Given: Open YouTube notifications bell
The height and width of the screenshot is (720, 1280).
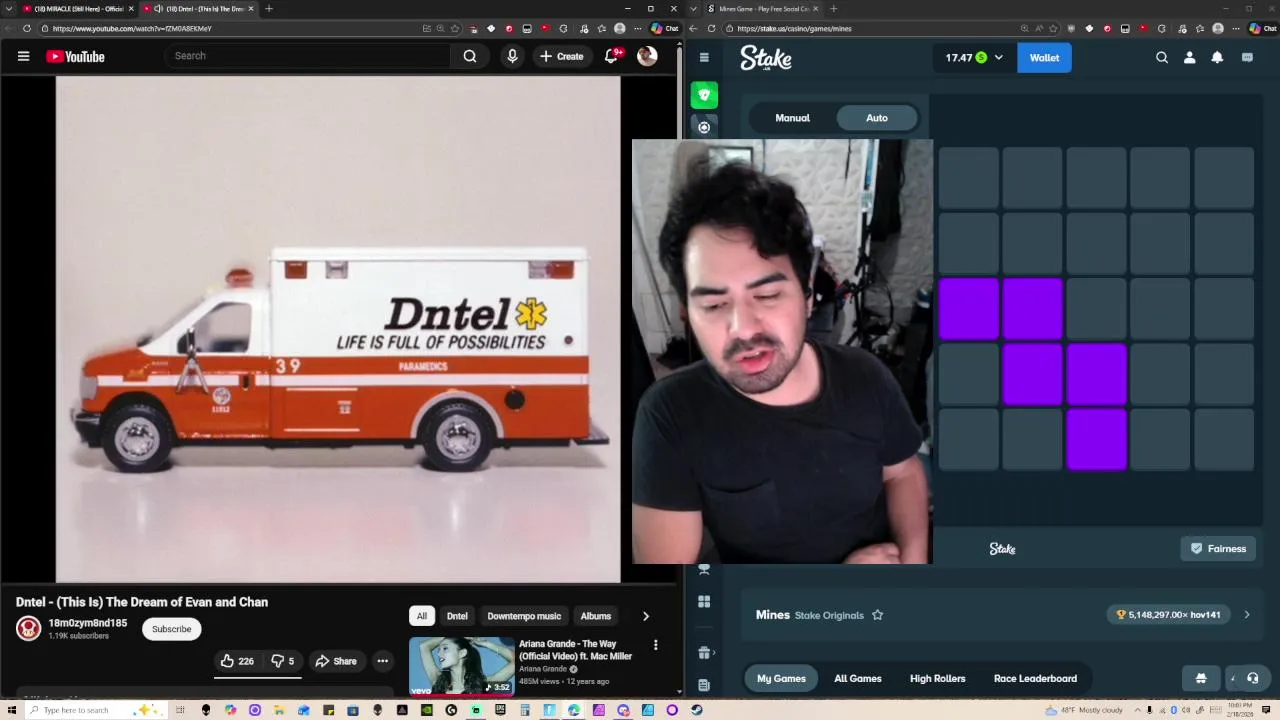Looking at the screenshot, I should (x=611, y=56).
